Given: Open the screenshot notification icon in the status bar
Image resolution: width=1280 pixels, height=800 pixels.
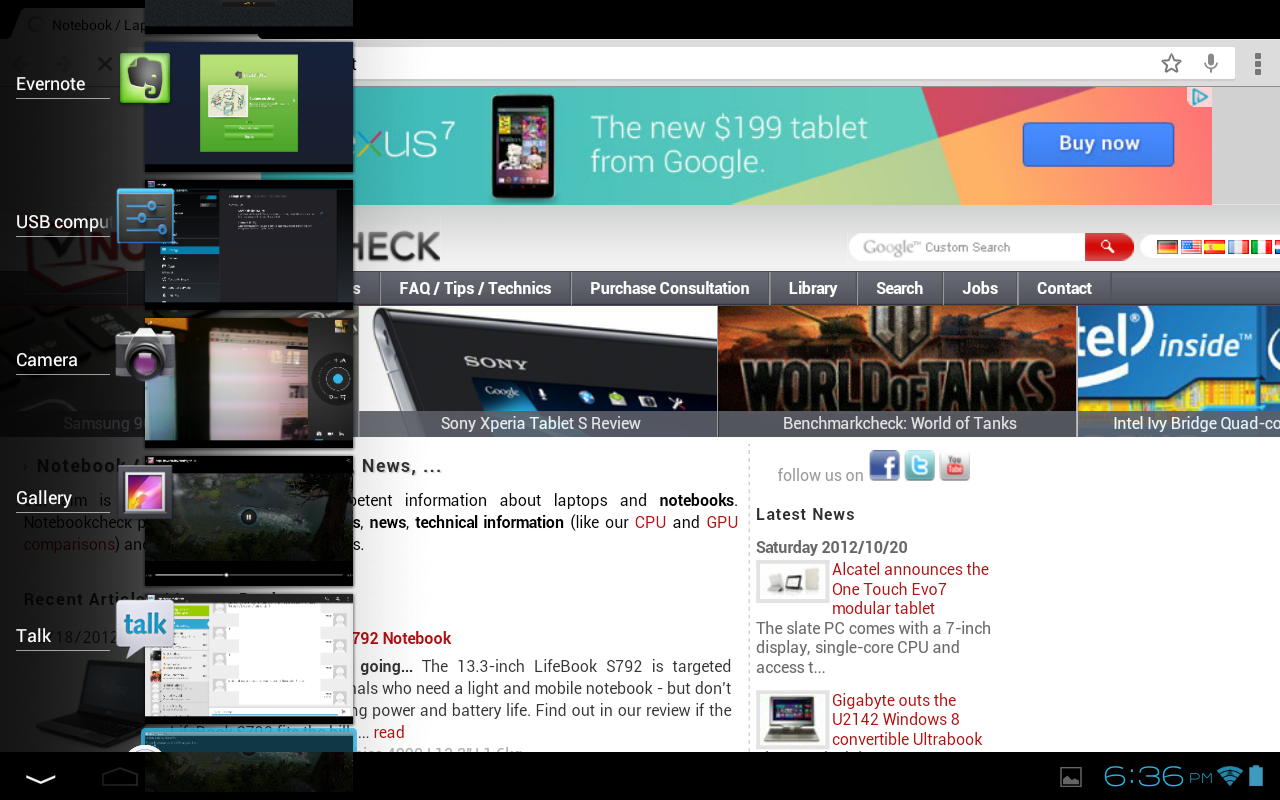Looking at the screenshot, I should pyautogui.click(x=1071, y=777).
